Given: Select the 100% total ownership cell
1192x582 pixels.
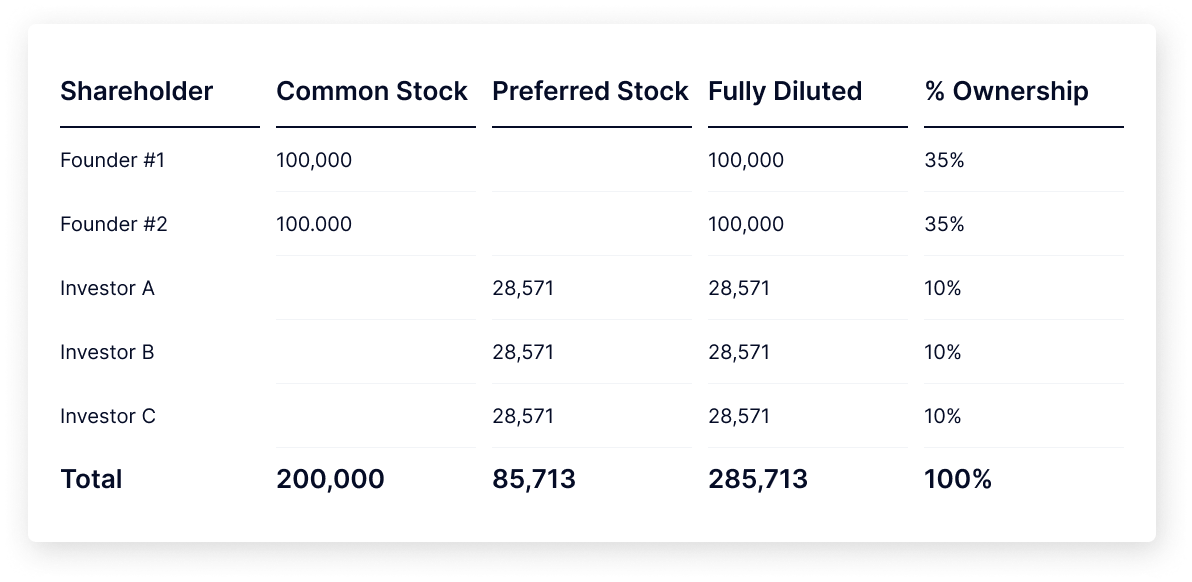Looking at the screenshot, I should click(958, 479).
